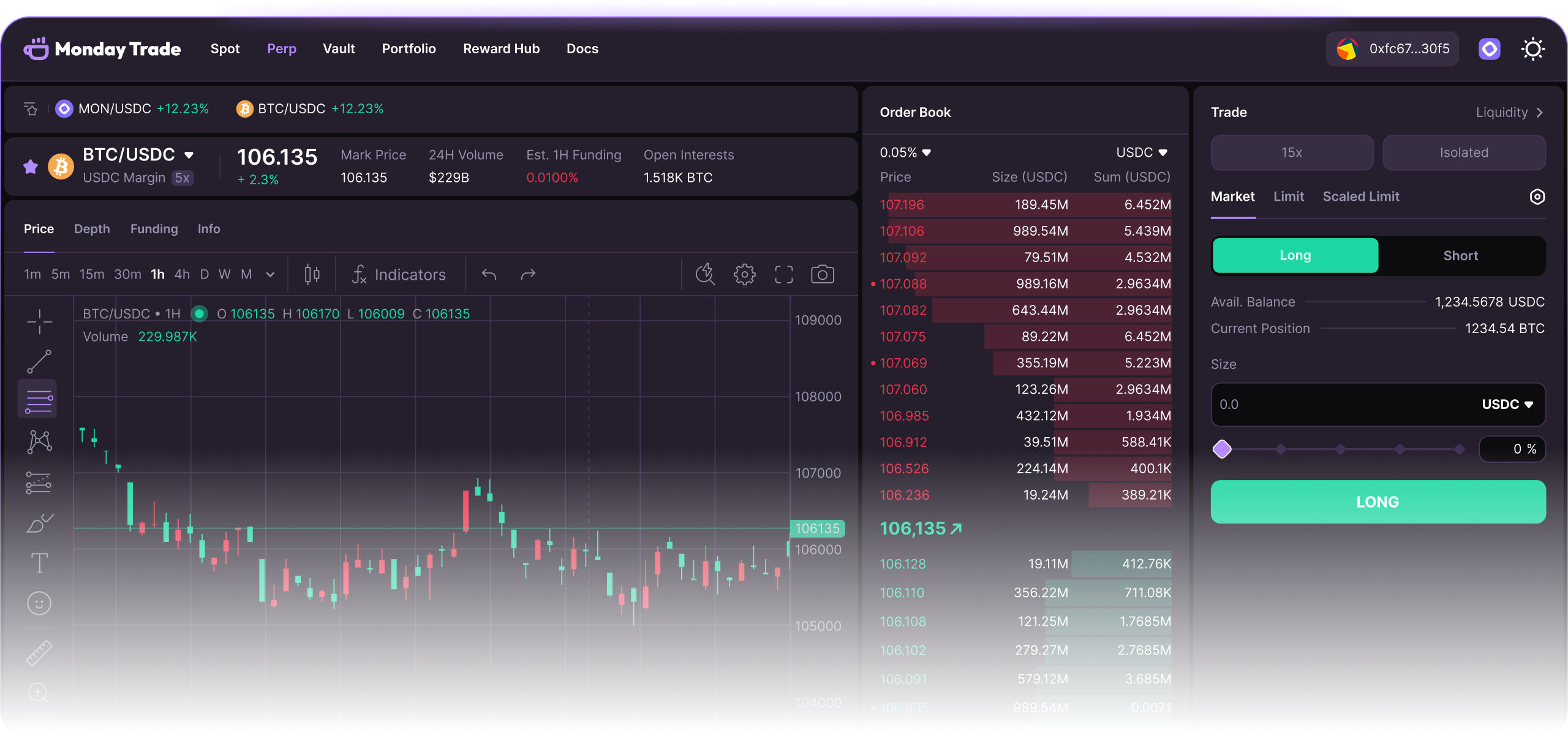Viewport: 1568px width, 739px height.
Task: Enter fullscreen chart mode
Action: pyautogui.click(x=783, y=274)
